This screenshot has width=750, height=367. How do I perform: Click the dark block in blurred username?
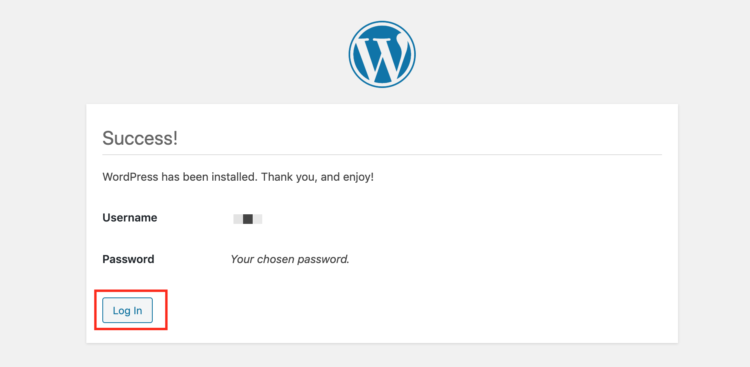pos(248,219)
